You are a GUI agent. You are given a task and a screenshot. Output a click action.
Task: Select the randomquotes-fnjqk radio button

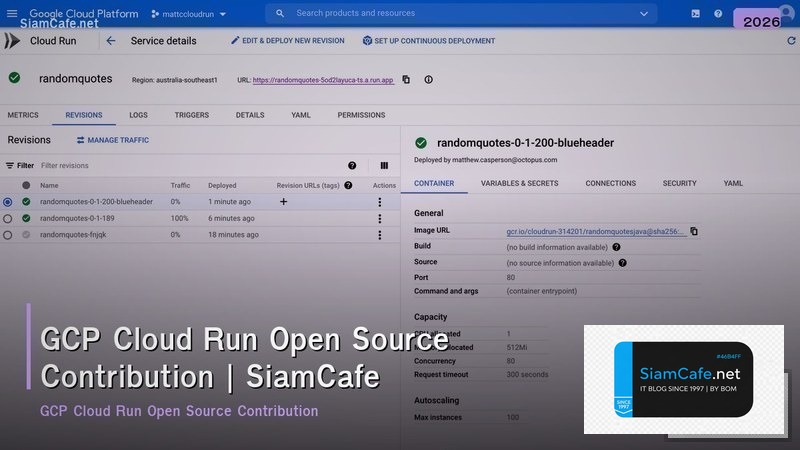(8, 235)
